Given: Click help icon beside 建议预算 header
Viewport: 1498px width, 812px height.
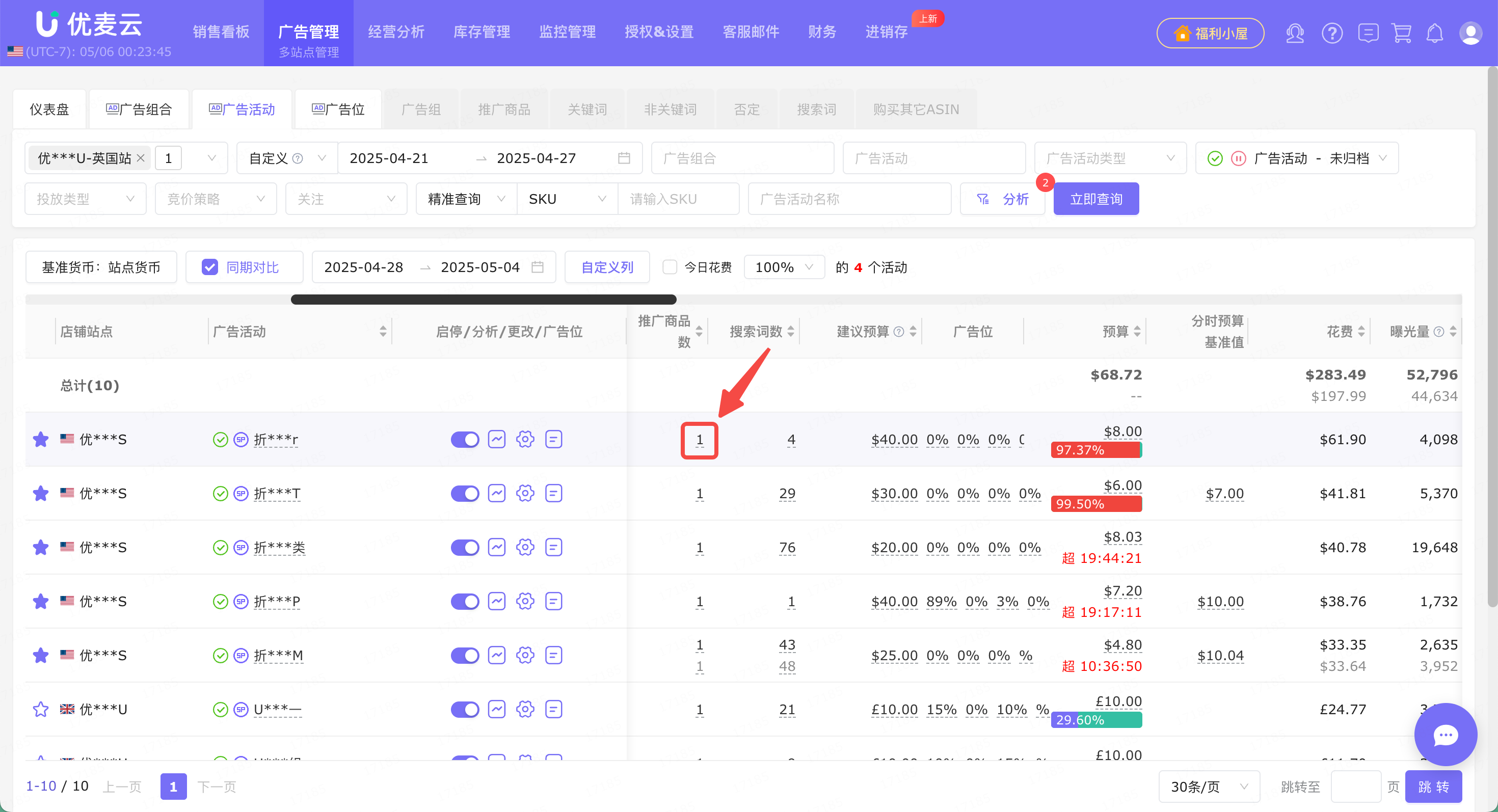Looking at the screenshot, I should tap(898, 332).
